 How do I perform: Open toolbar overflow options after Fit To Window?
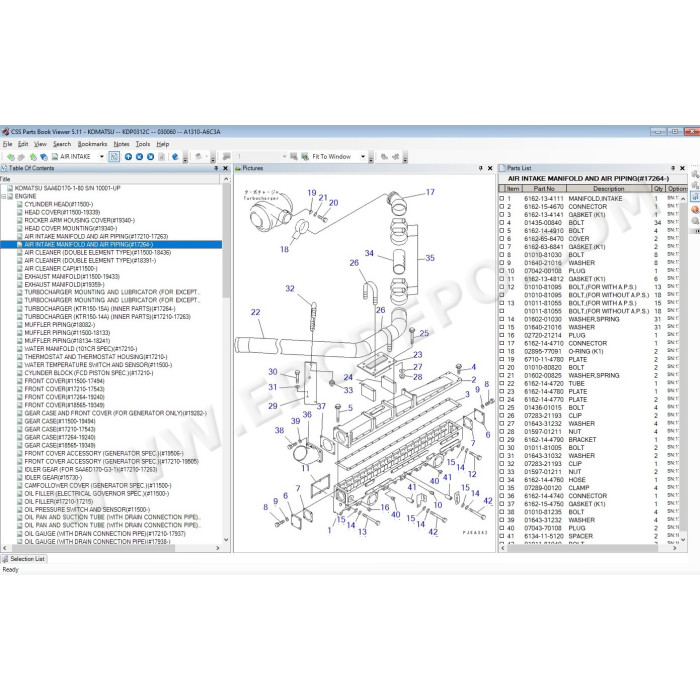click(371, 158)
